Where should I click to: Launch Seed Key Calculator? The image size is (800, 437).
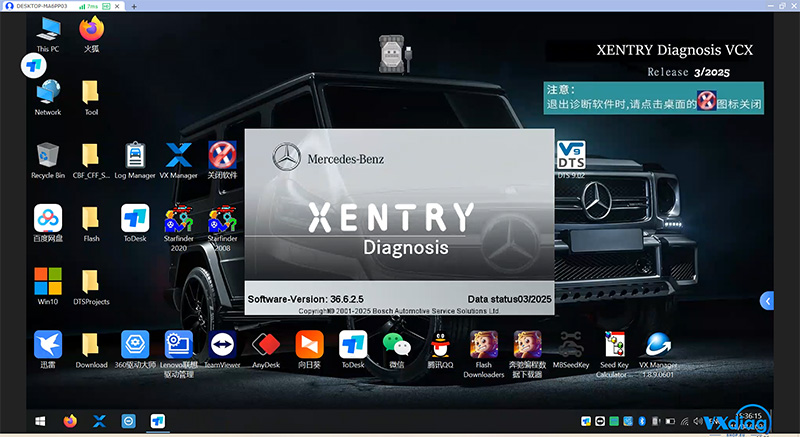tap(614, 354)
